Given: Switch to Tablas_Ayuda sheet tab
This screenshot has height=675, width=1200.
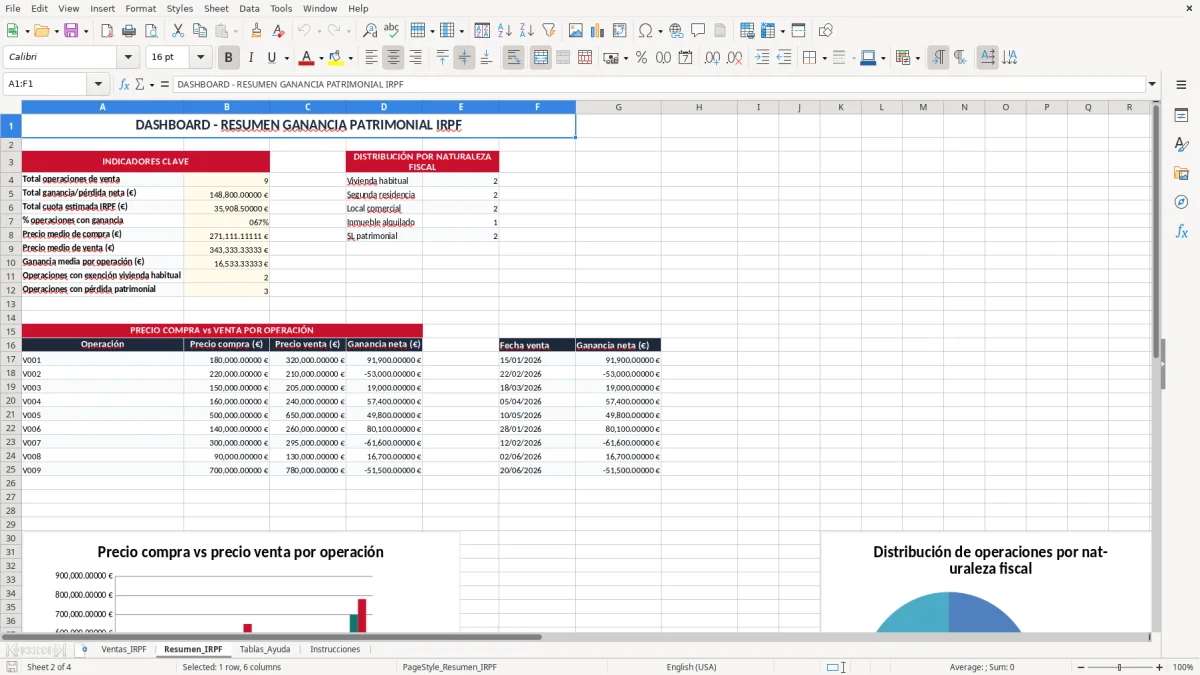Looking at the screenshot, I should (265, 649).
